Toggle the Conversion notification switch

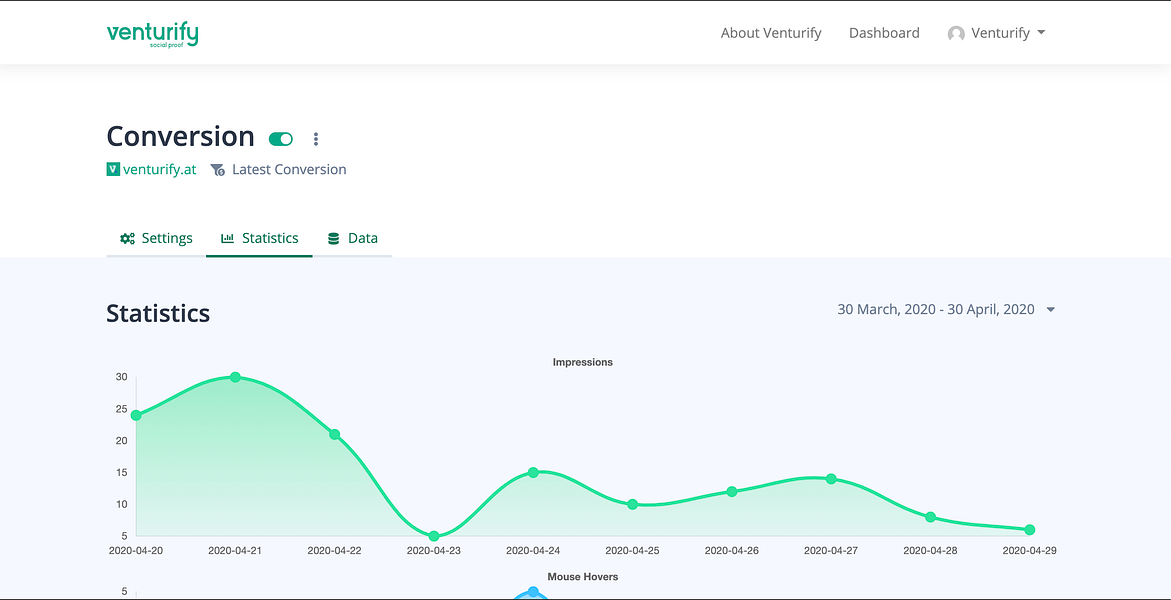tap(281, 139)
